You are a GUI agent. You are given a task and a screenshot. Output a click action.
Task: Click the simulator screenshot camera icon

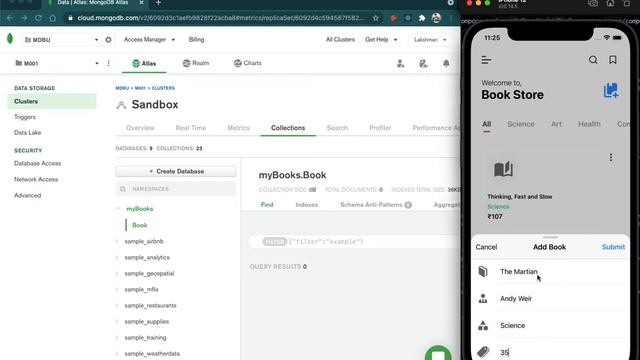pos(593,3)
